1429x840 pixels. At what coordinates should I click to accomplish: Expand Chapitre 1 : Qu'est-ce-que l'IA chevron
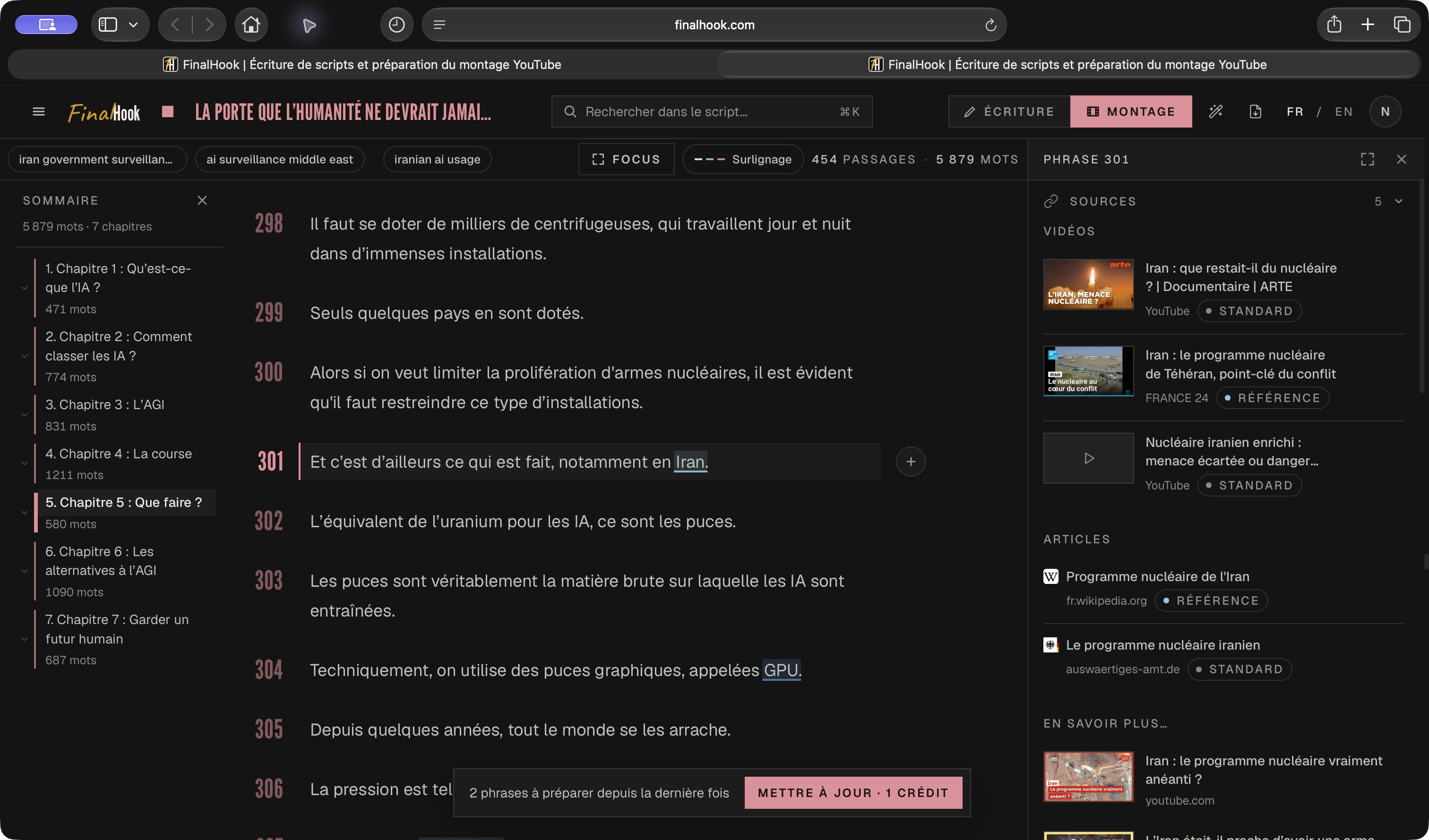pyautogui.click(x=25, y=288)
